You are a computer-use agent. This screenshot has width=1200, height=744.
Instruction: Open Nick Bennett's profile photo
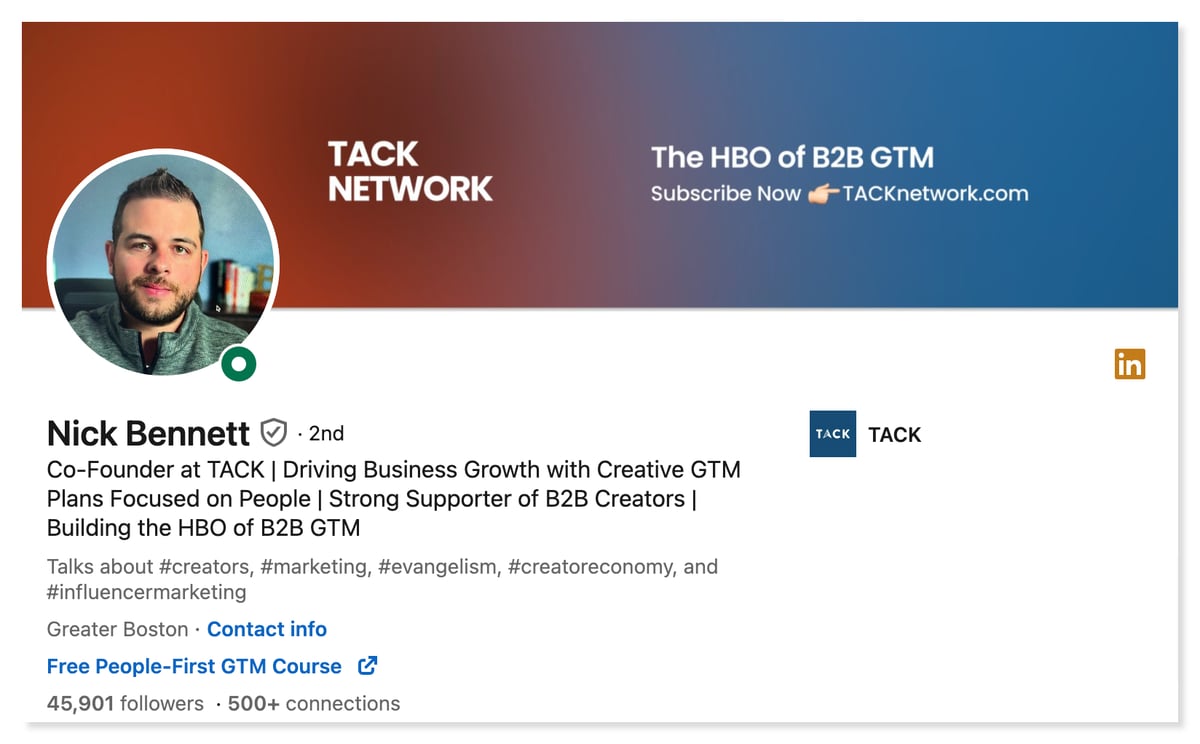(163, 264)
